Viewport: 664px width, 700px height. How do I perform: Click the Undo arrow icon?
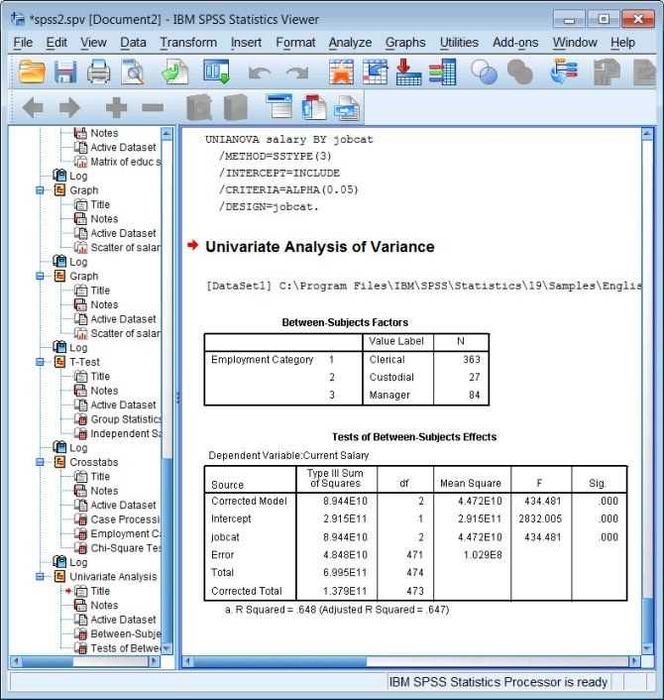click(x=259, y=73)
